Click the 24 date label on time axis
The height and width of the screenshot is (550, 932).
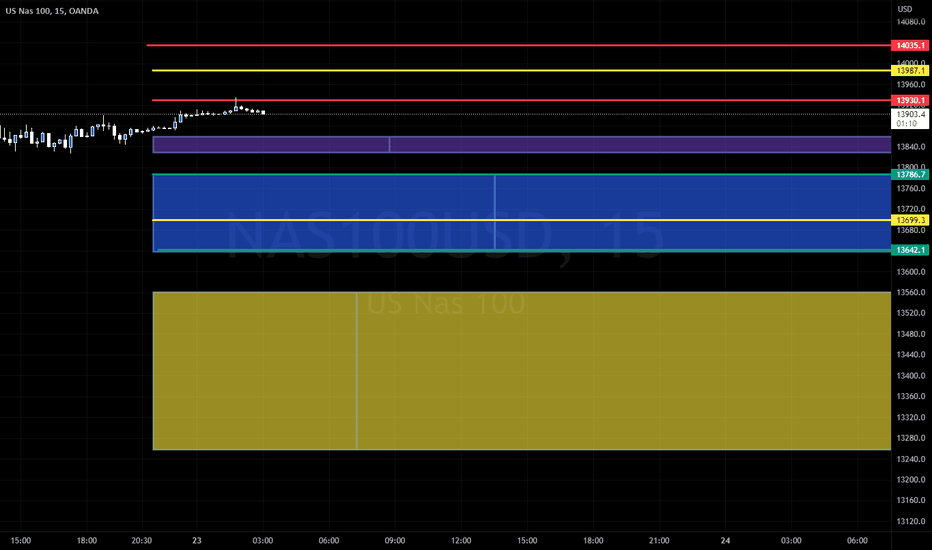pyautogui.click(x=725, y=540)
